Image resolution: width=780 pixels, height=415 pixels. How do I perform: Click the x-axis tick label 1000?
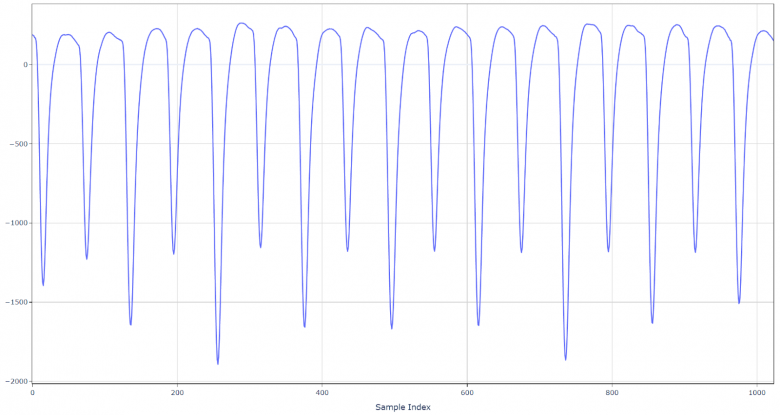click(757, 392)
